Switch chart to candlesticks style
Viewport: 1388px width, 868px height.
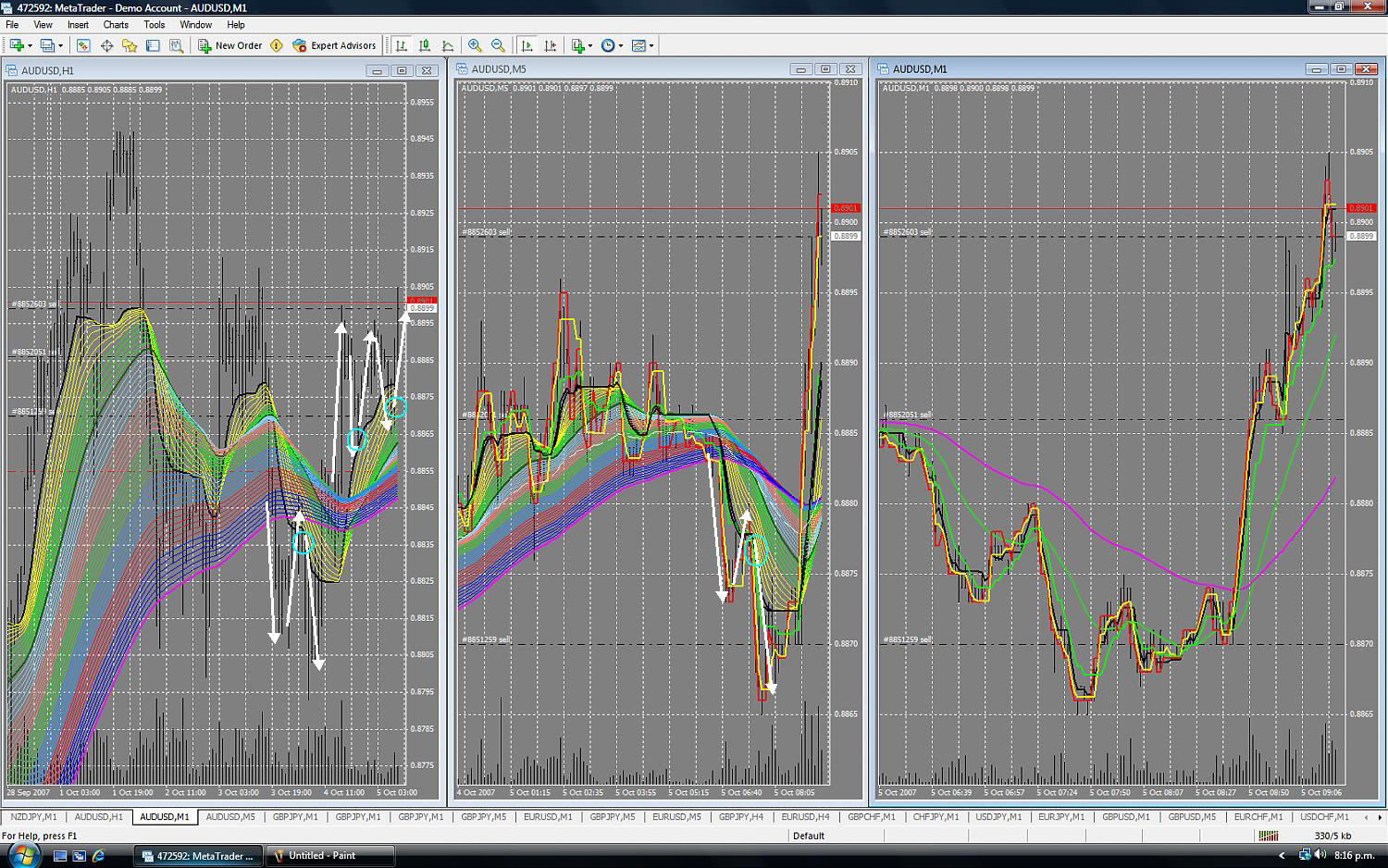pyautogui.click(x=425, y=45)
